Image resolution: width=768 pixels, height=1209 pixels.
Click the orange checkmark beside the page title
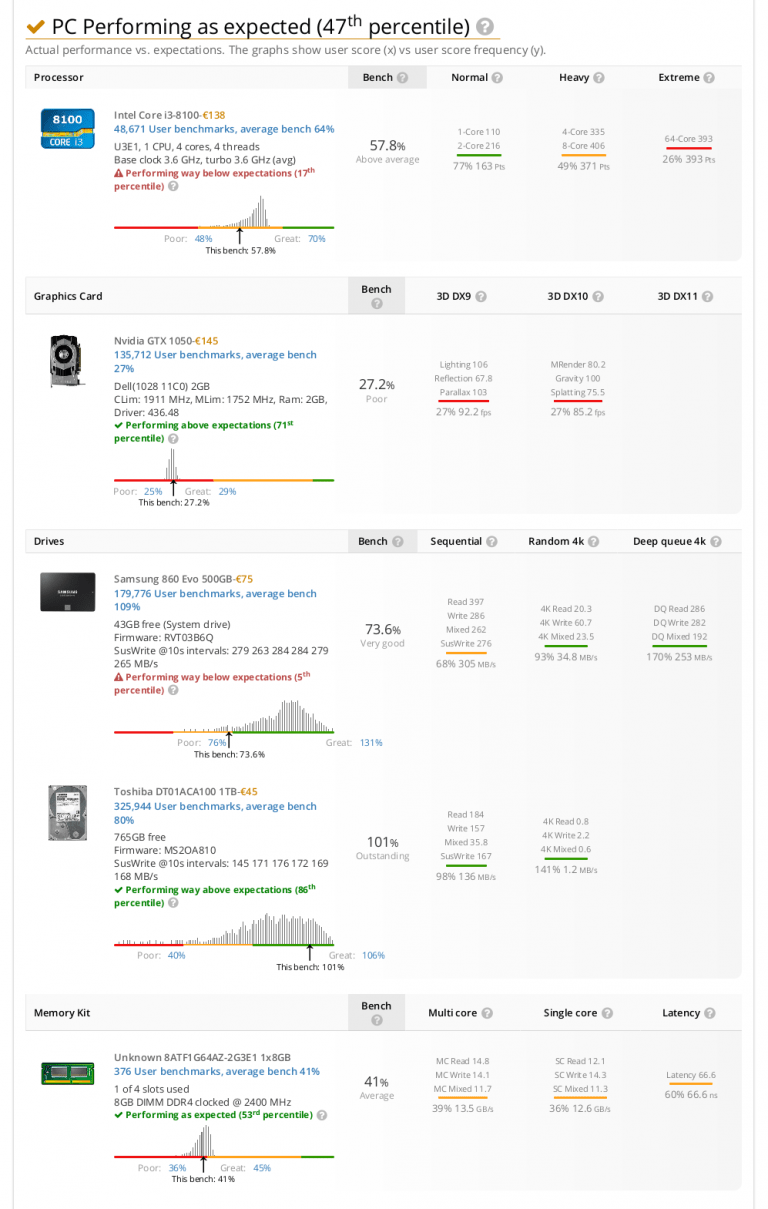coord(36,26)
